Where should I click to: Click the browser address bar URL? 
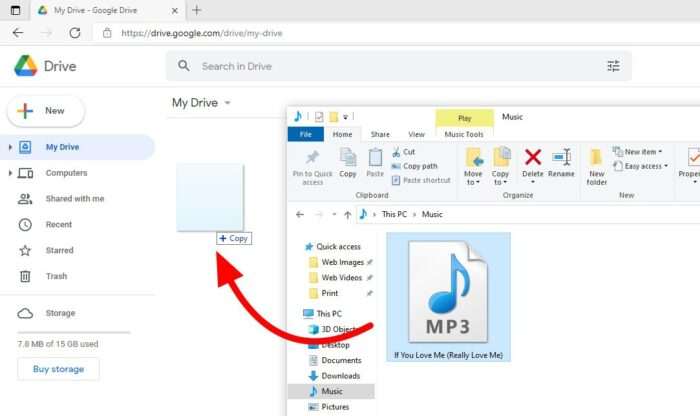click(202, 33)
